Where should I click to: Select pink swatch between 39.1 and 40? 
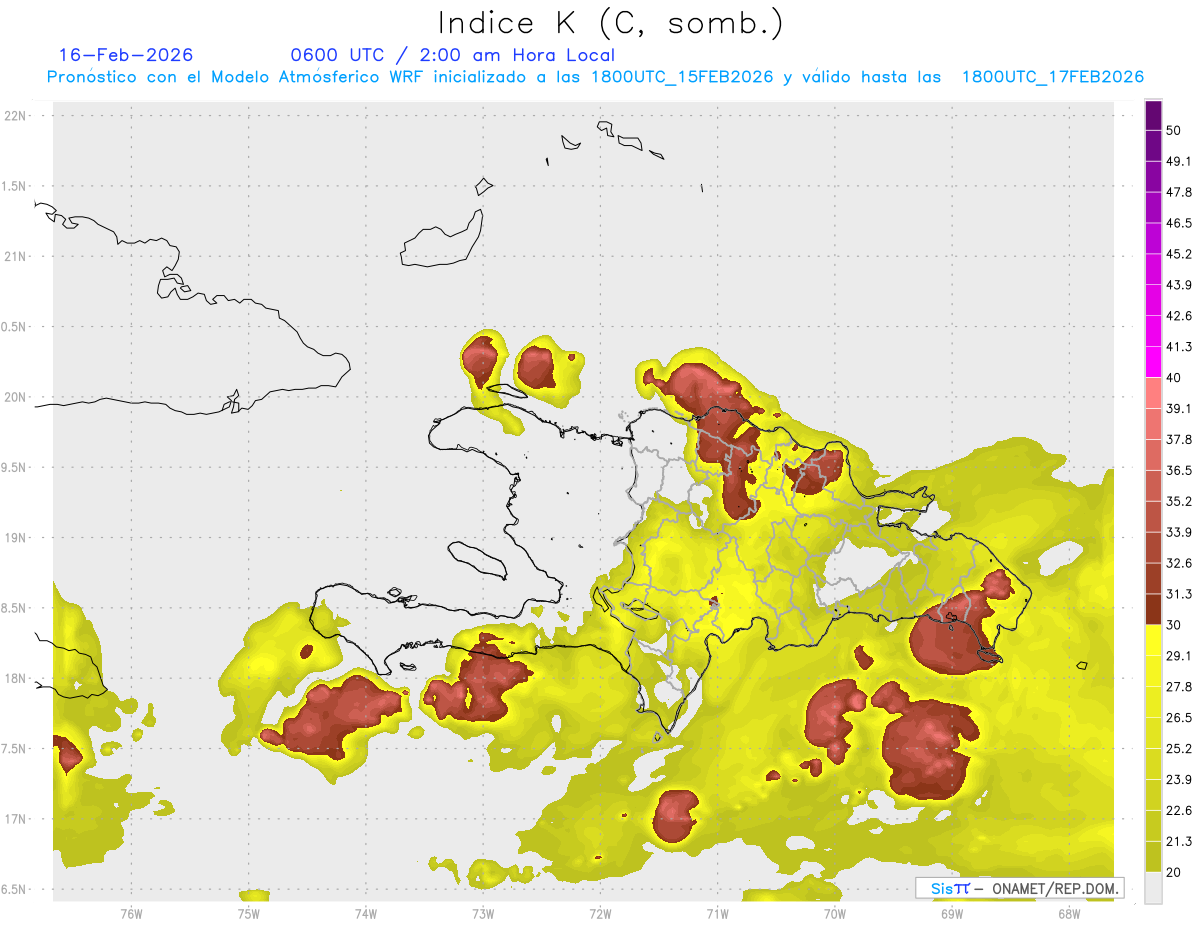click(1153, 393)
